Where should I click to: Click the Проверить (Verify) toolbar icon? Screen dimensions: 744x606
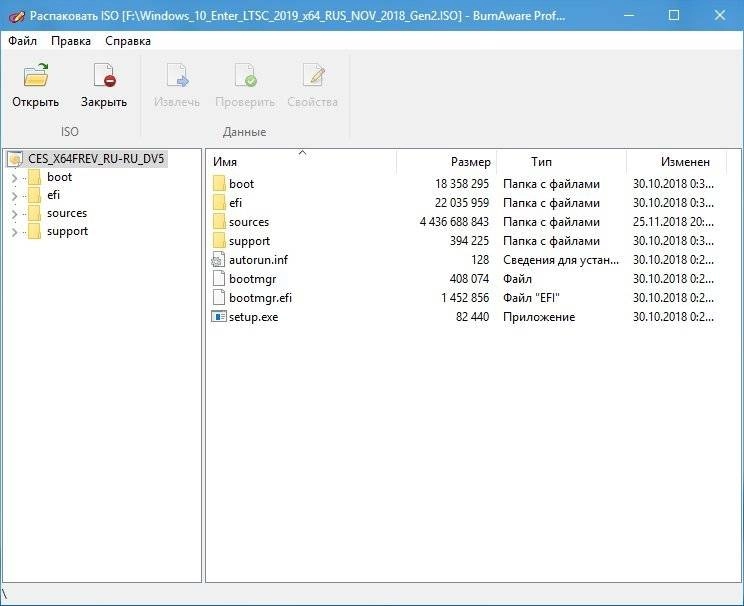(245, 76)
